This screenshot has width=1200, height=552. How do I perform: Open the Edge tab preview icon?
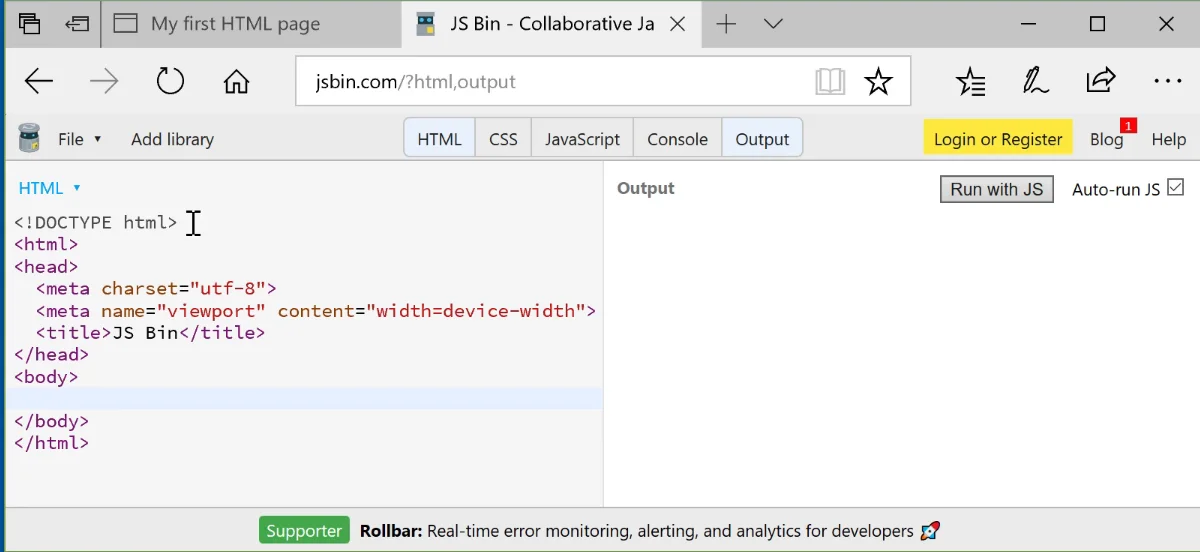point(29,23)
